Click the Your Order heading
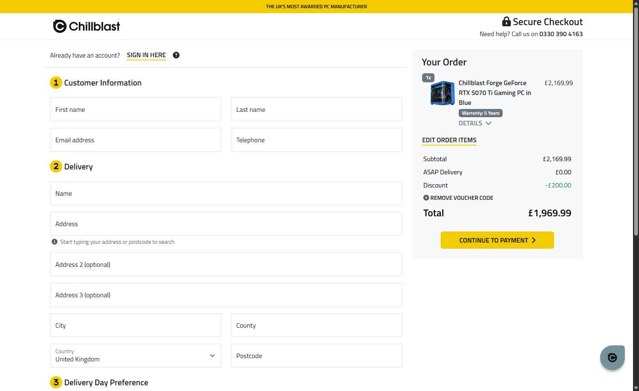 444,62
